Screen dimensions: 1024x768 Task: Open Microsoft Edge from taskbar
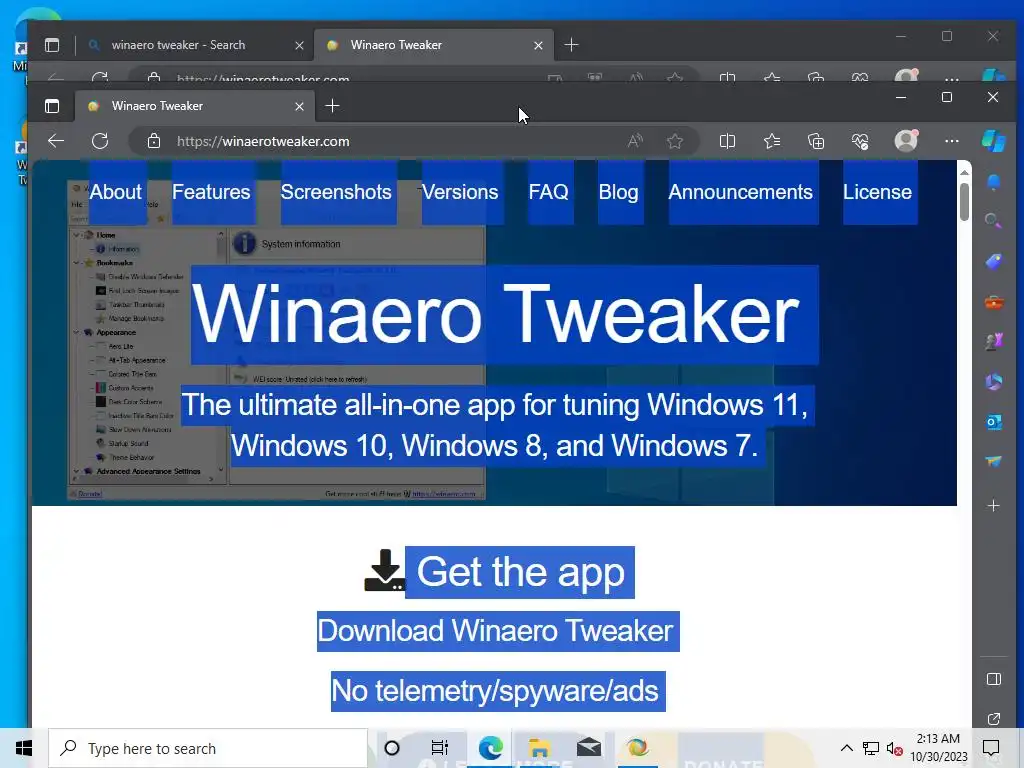pyautogui.click(x=490, y=748)
